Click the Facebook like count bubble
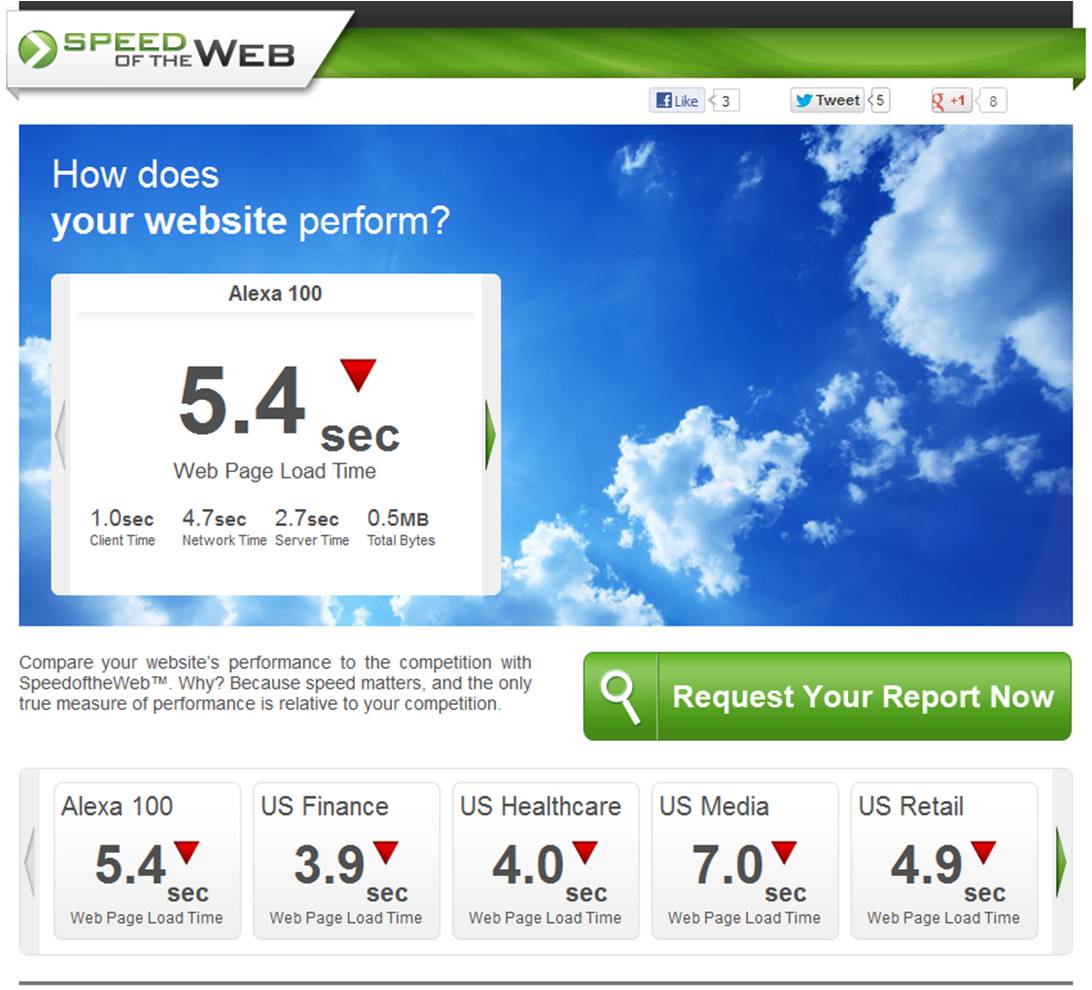 coord(725,101)
